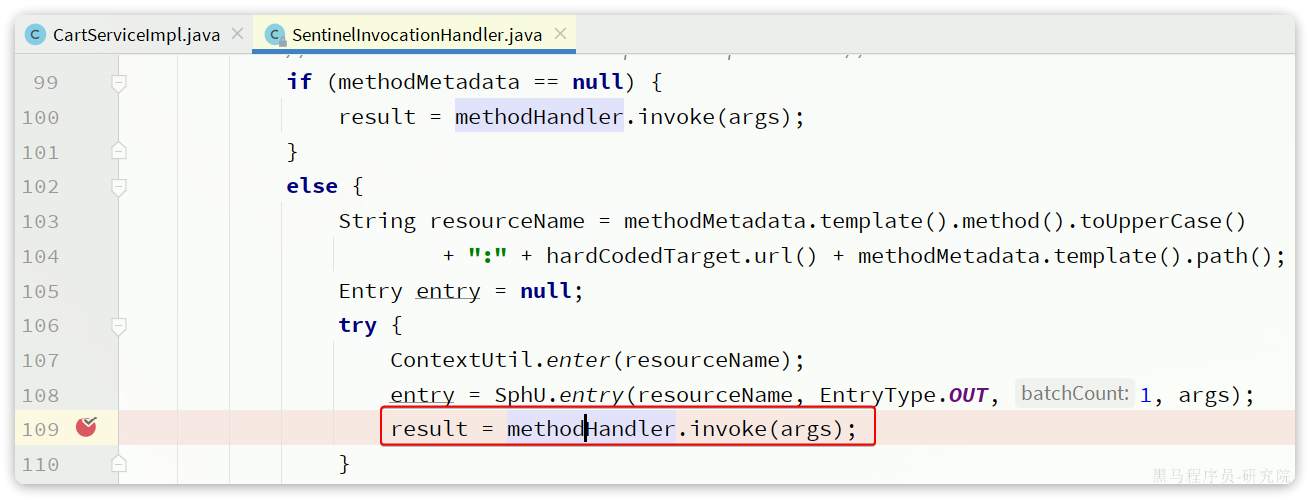Click the batchCount parameter hint
Screen dimensions: 1310x501
(1074, 394)
